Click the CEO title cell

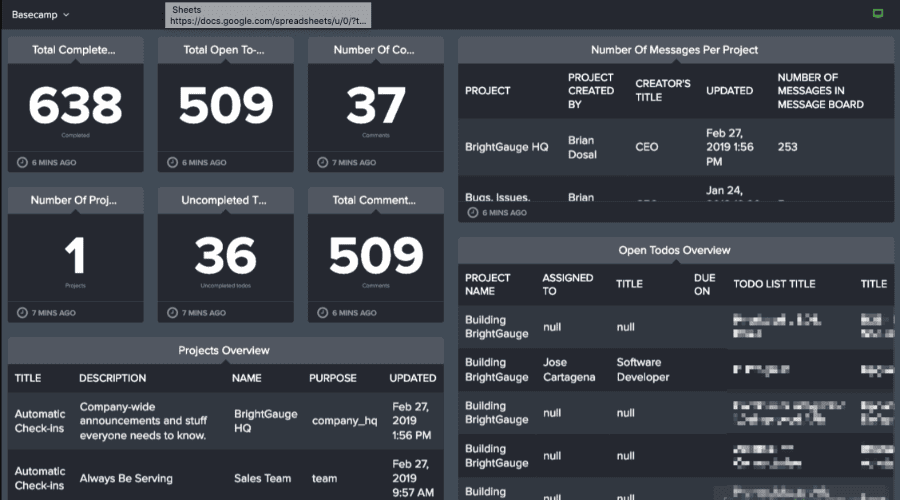coord(647,147)
